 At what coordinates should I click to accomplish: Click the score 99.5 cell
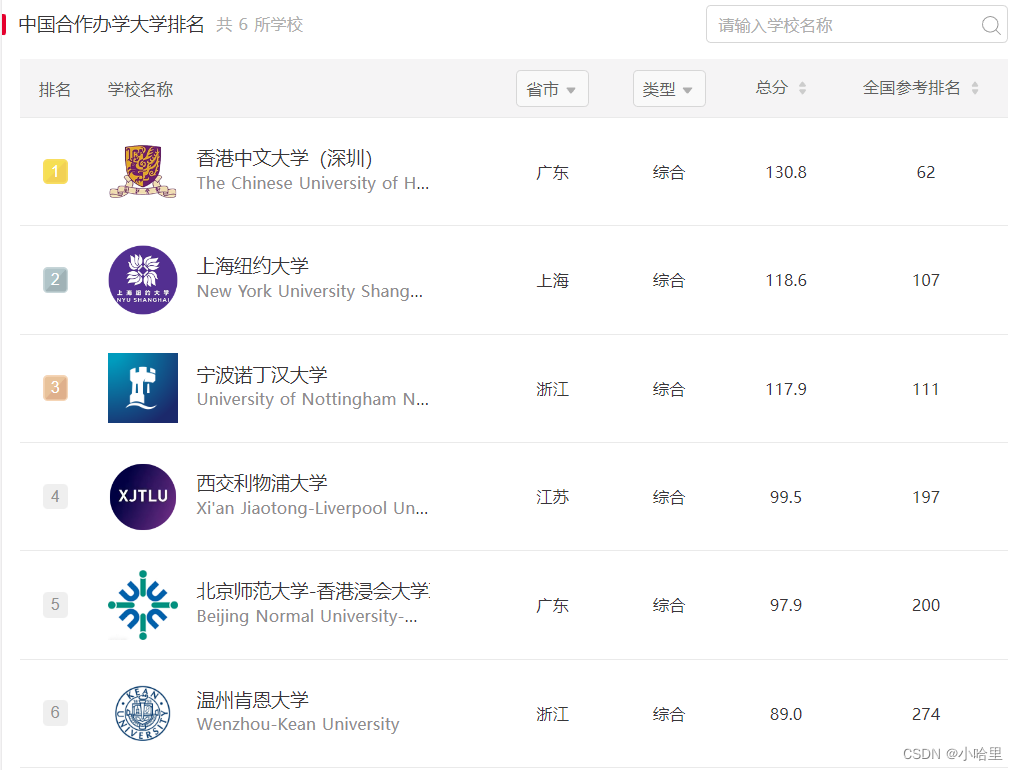click(786, 497)
